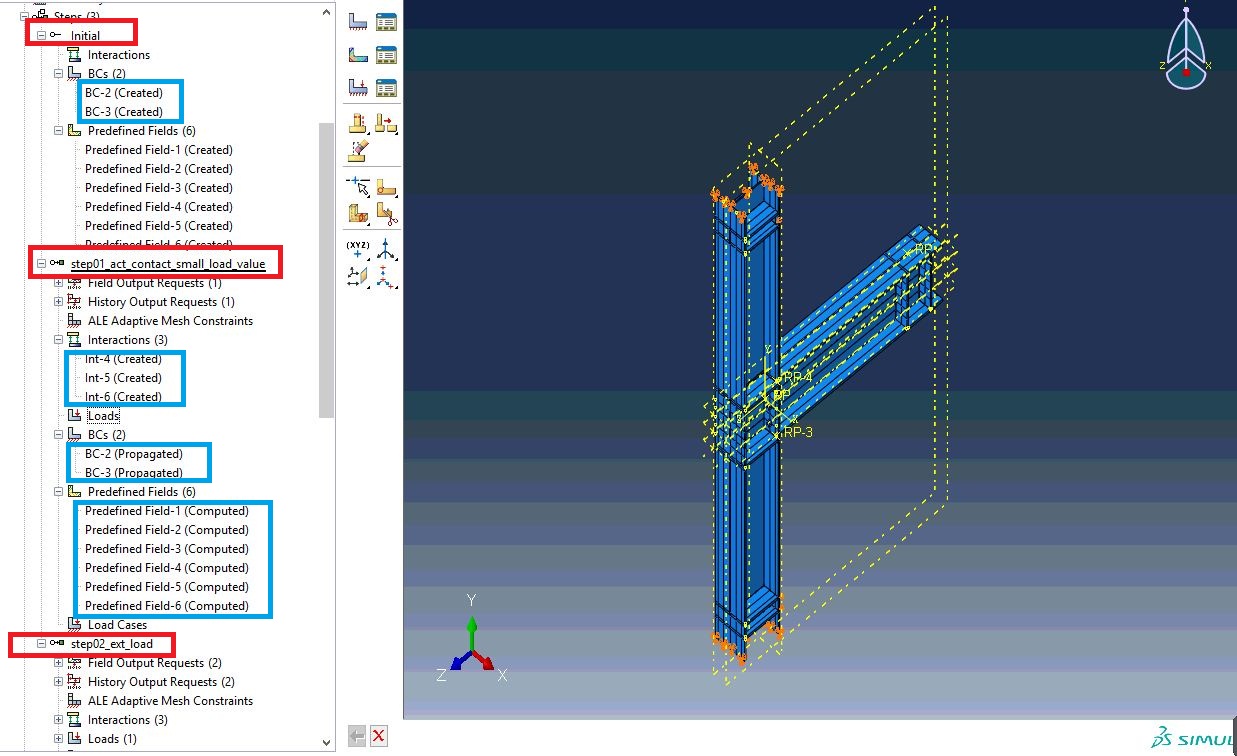Select the XYZ Create Datum Point tool
Image resolution: width=1237 pixels, height=756 pixels.
pyautogui.click(x=358, y=249)
